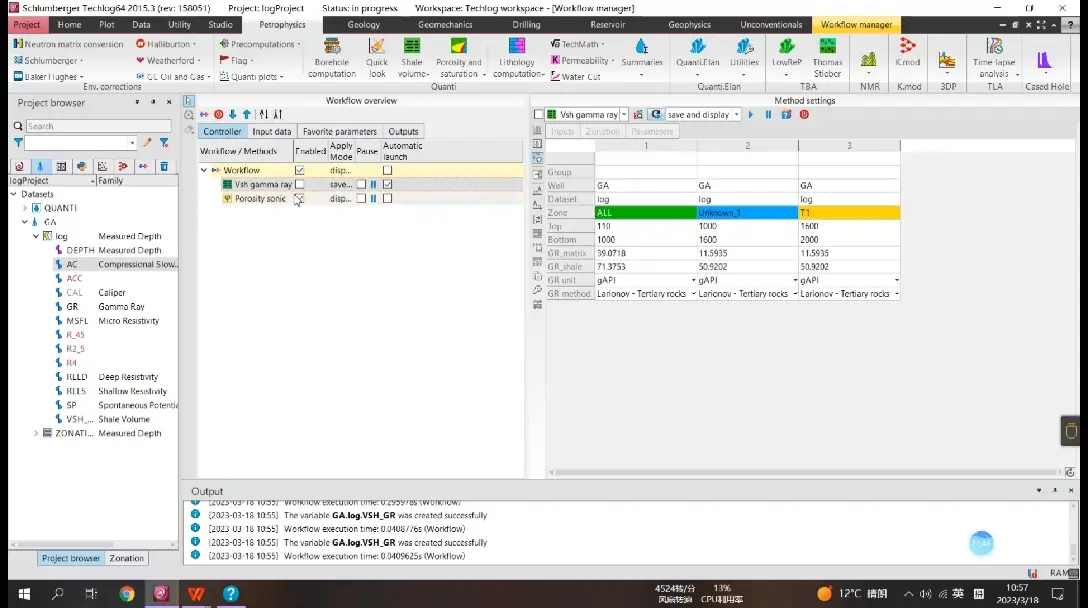1088x608 pixels.
Task: Toggle Automatic launch for Porosity sonic
Action: tap(387, 199)
